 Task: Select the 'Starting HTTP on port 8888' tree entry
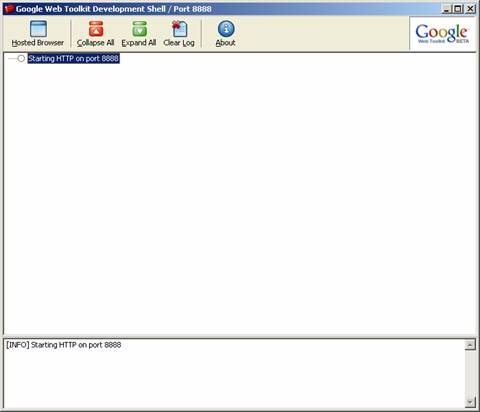pyautogui.click(x=73, y=58)
